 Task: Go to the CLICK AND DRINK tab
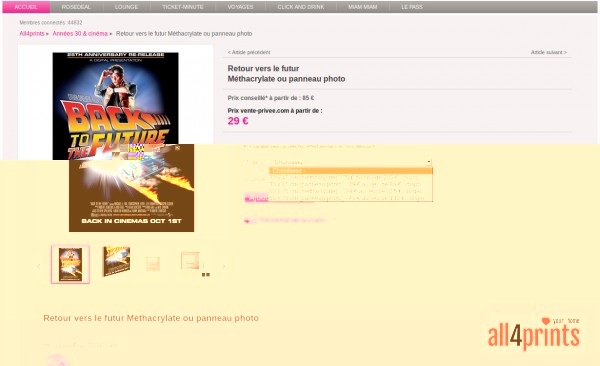click(301, 7)
